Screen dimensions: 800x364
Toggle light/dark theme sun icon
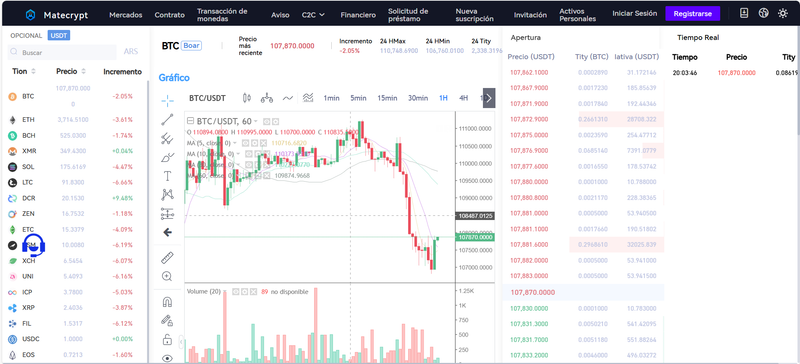(783, 13)
